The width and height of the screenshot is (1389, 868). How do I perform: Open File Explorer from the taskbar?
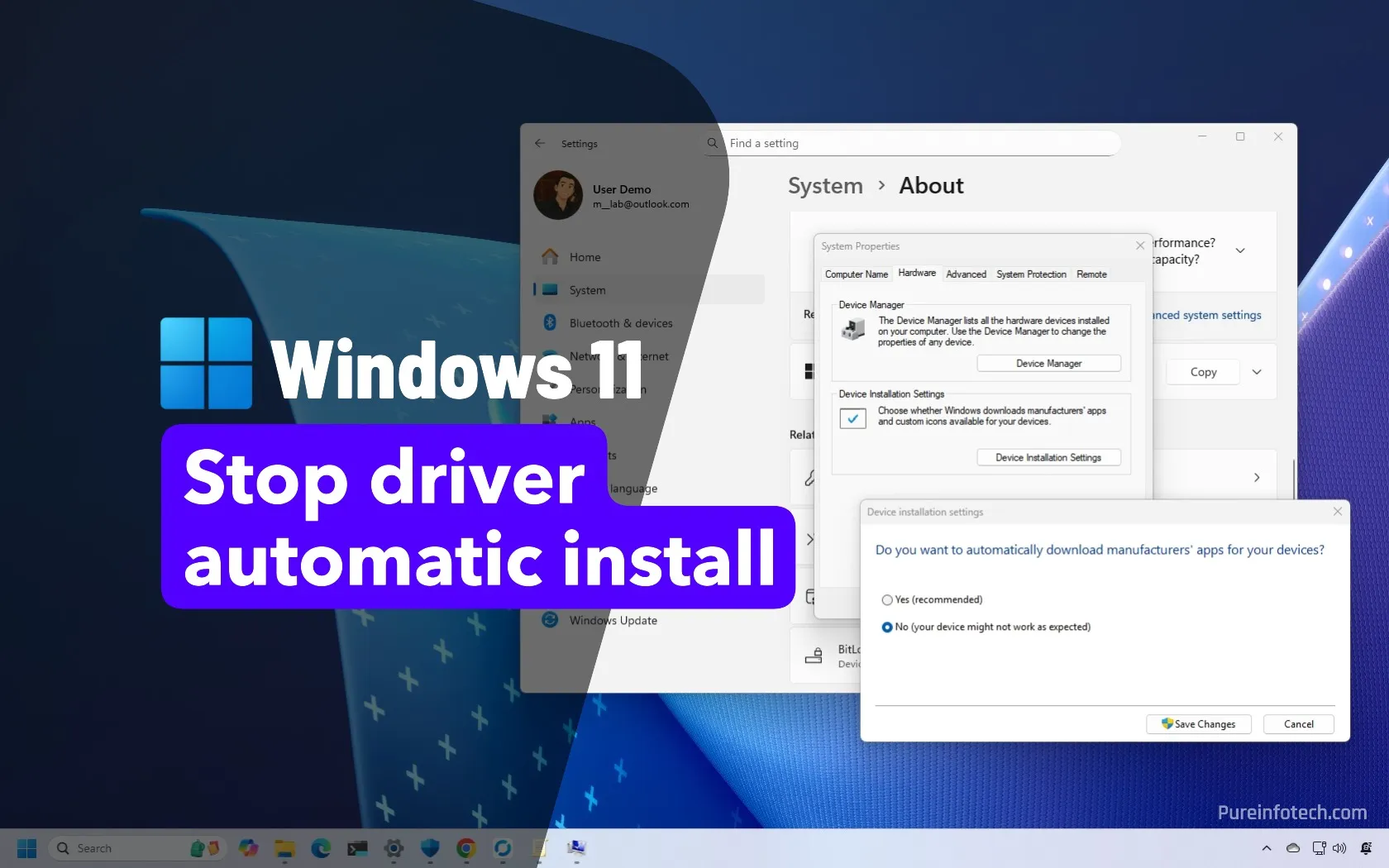click(x=284, y=848)
